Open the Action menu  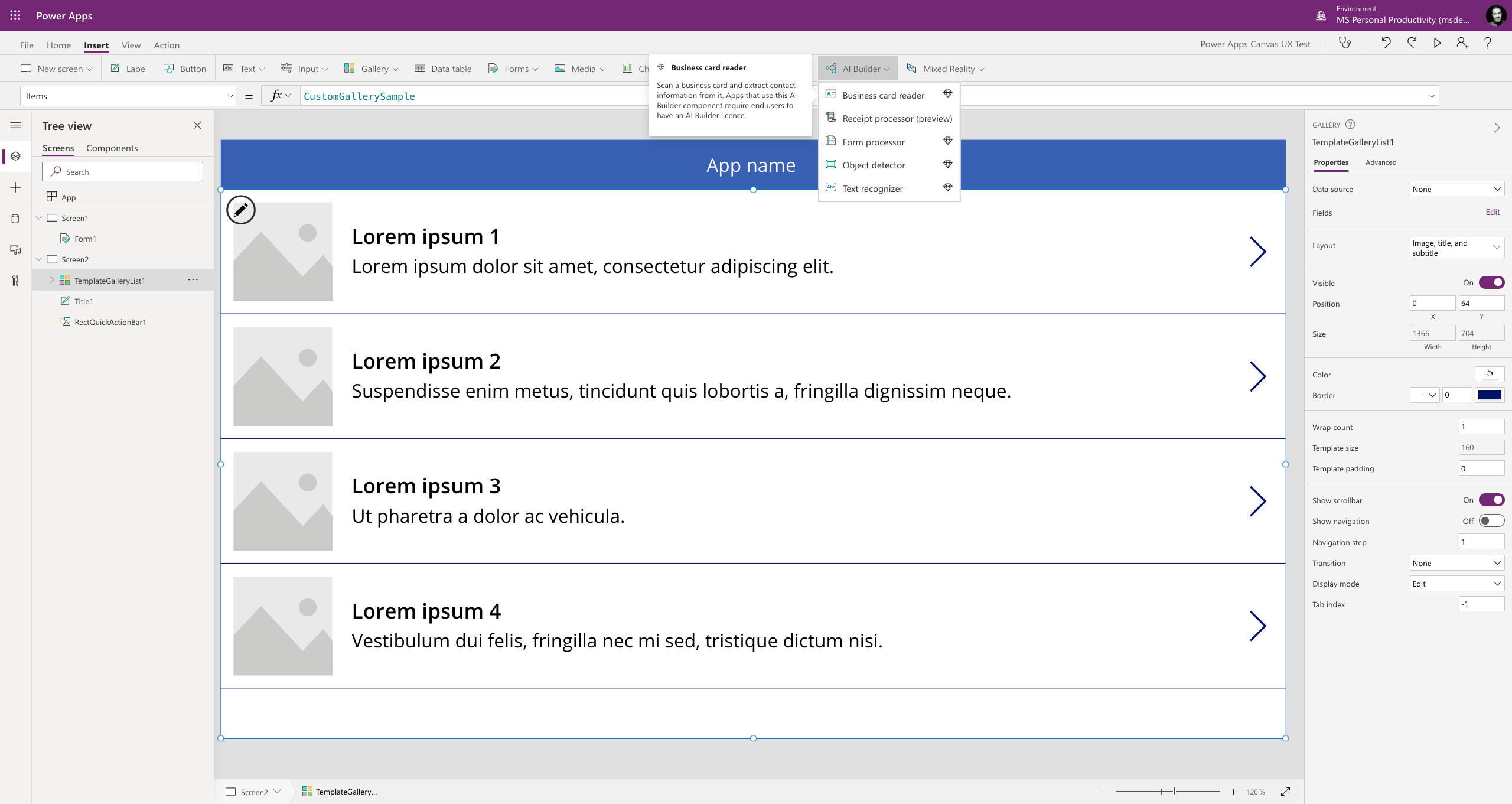click(x=167, y=45)
